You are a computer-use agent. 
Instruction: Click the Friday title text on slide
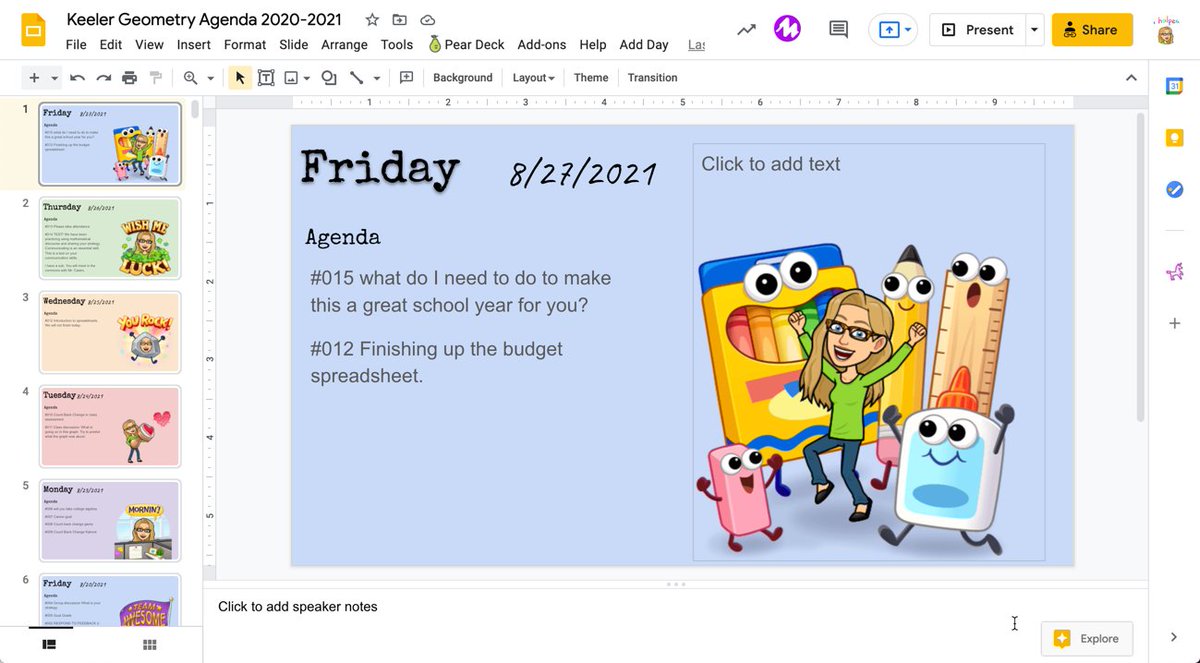380,168
